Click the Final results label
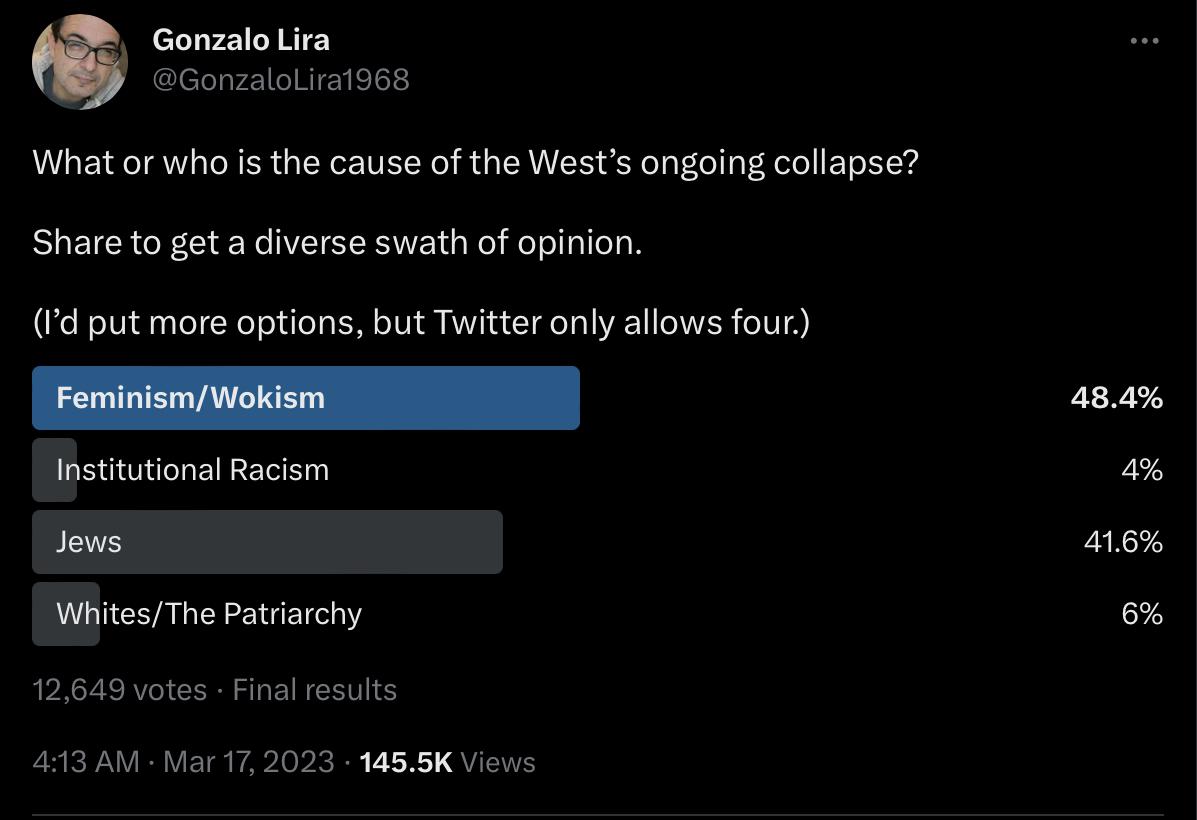Screen dimensions: 1197x820 point(315,689)
